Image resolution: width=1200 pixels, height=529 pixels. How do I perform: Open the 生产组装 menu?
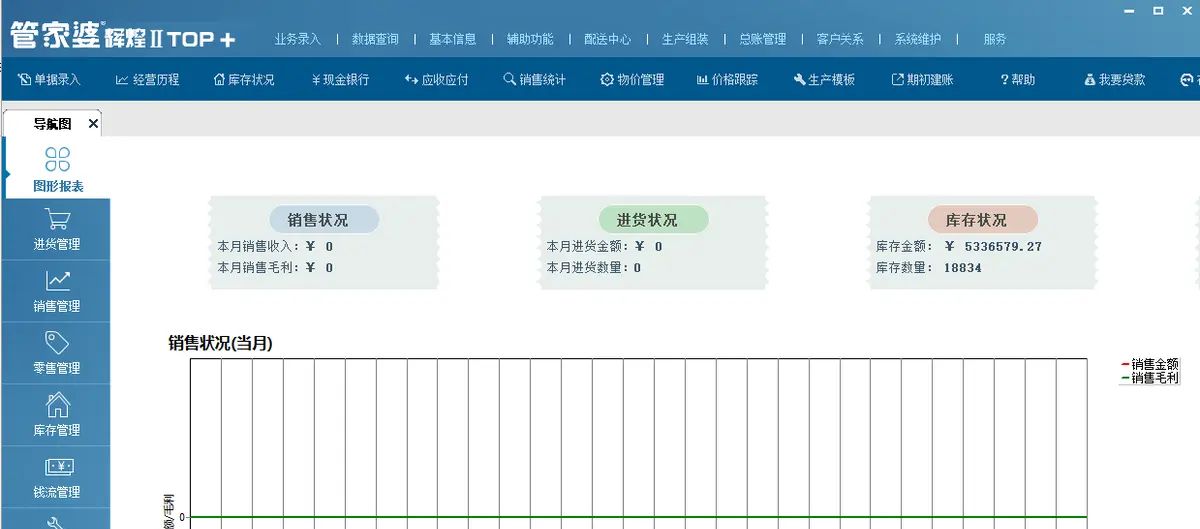point(685,39)
